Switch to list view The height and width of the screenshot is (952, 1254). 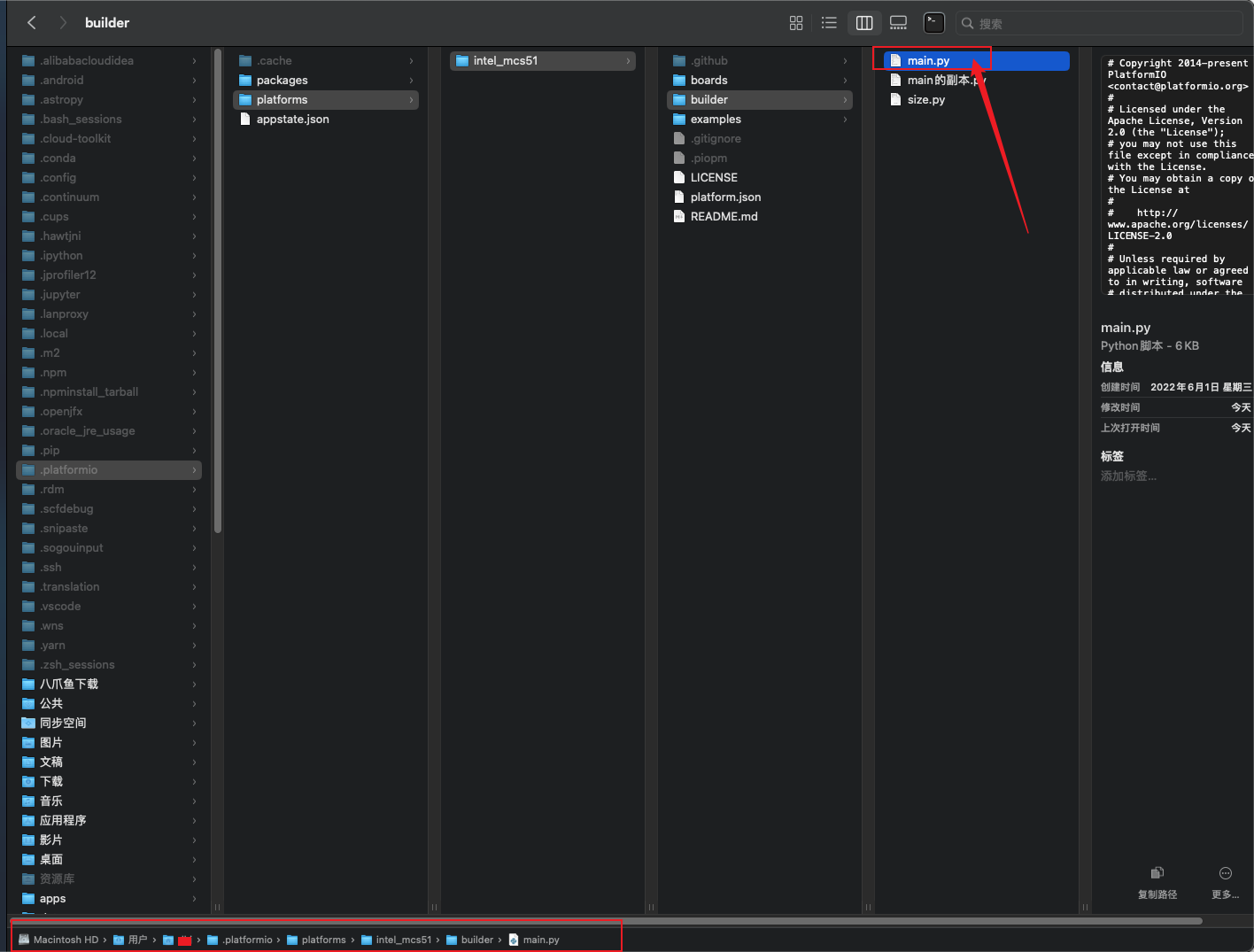point(829,23)
